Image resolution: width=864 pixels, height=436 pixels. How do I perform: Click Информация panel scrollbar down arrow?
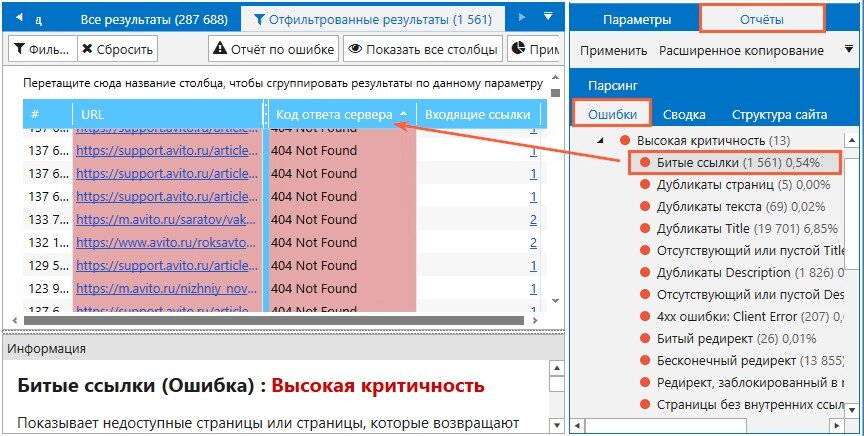point(557,426)
